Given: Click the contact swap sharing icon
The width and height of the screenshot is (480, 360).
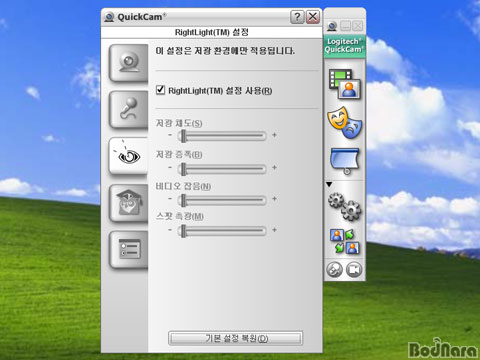Looking at the screenshot, I should (345, 241).
